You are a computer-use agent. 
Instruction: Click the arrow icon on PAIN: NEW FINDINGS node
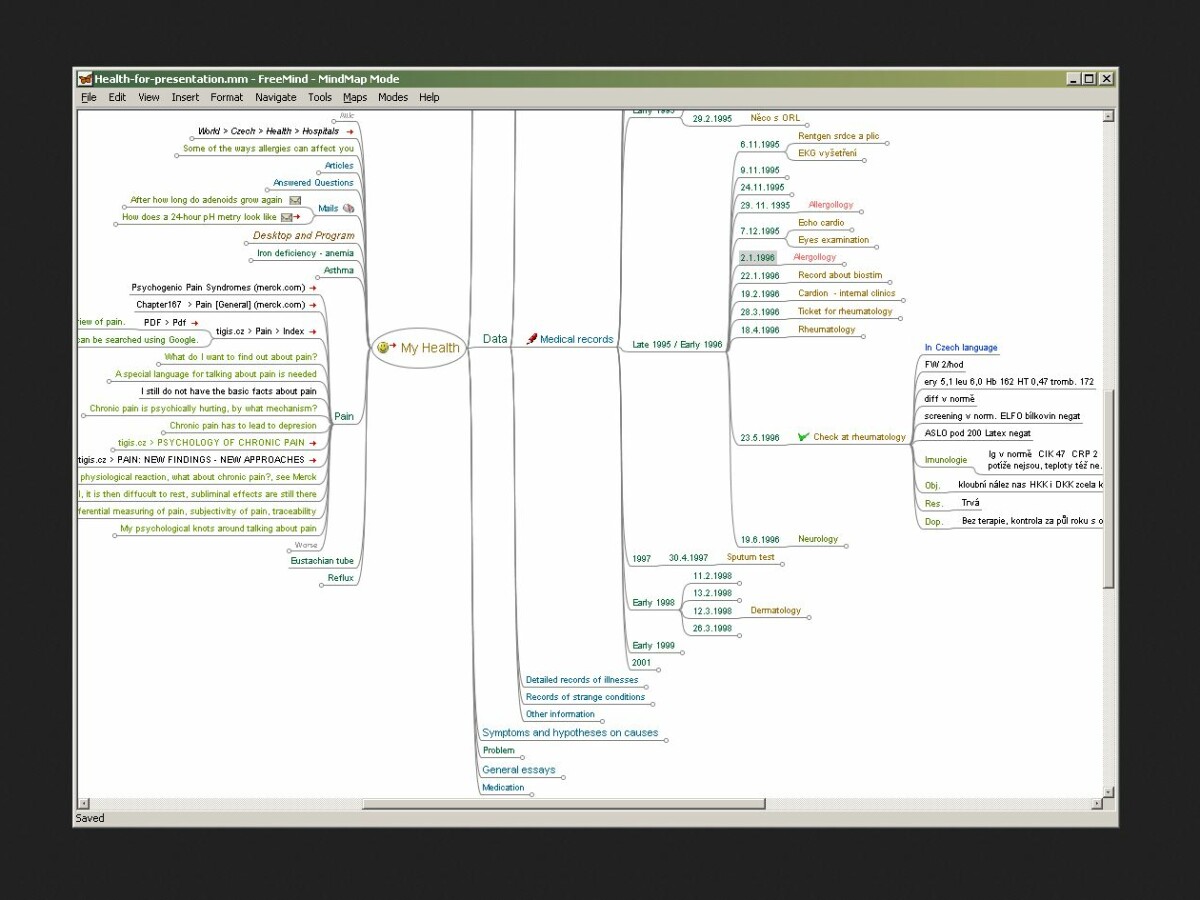[x=312, y=459]
